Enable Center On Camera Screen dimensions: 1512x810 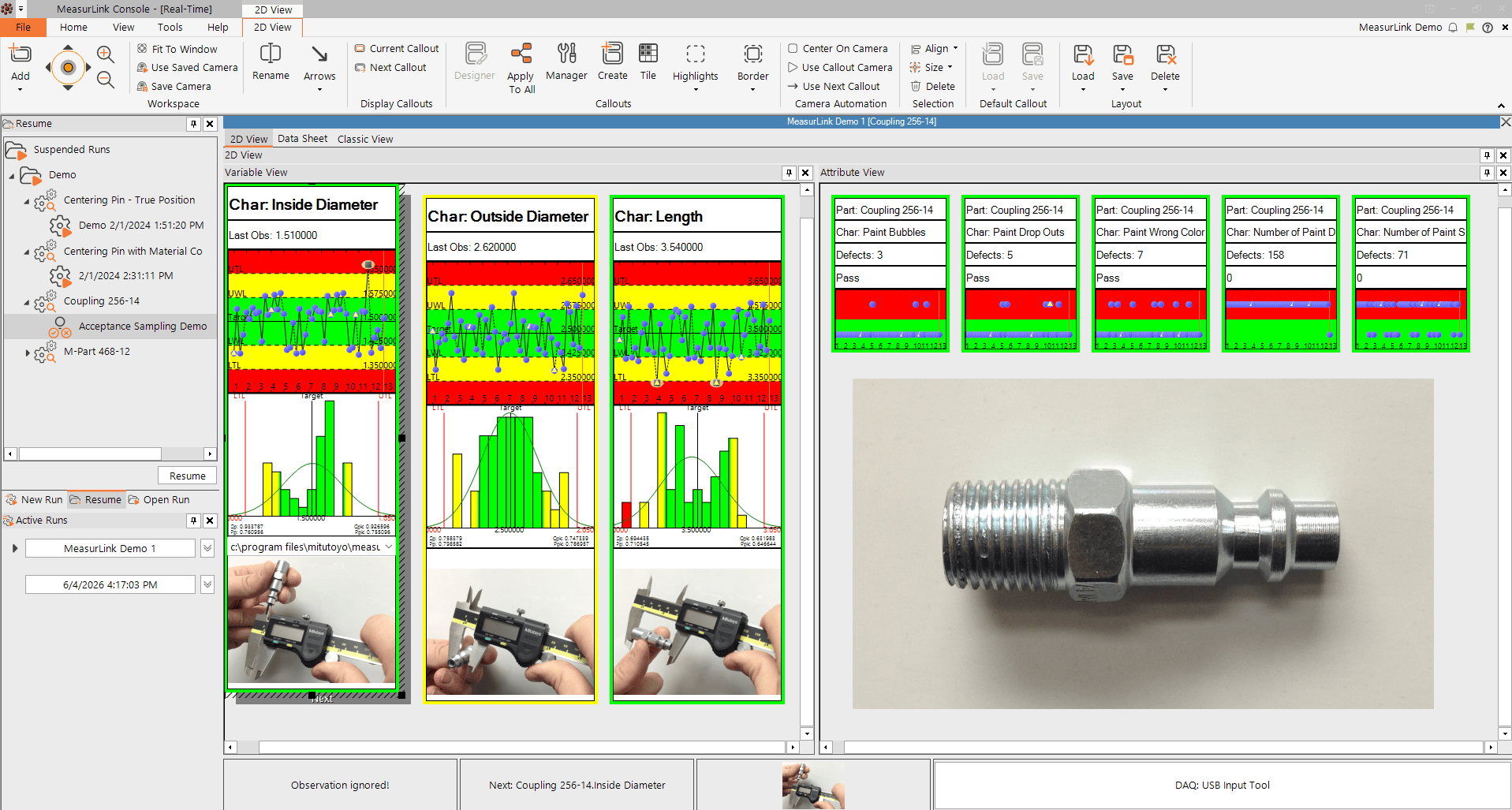click(838, 49)
